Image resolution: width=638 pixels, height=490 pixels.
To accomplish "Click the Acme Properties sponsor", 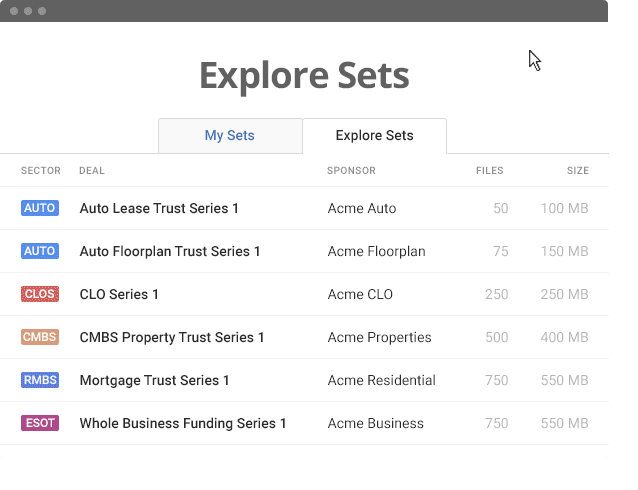I will tap(379, 338).
